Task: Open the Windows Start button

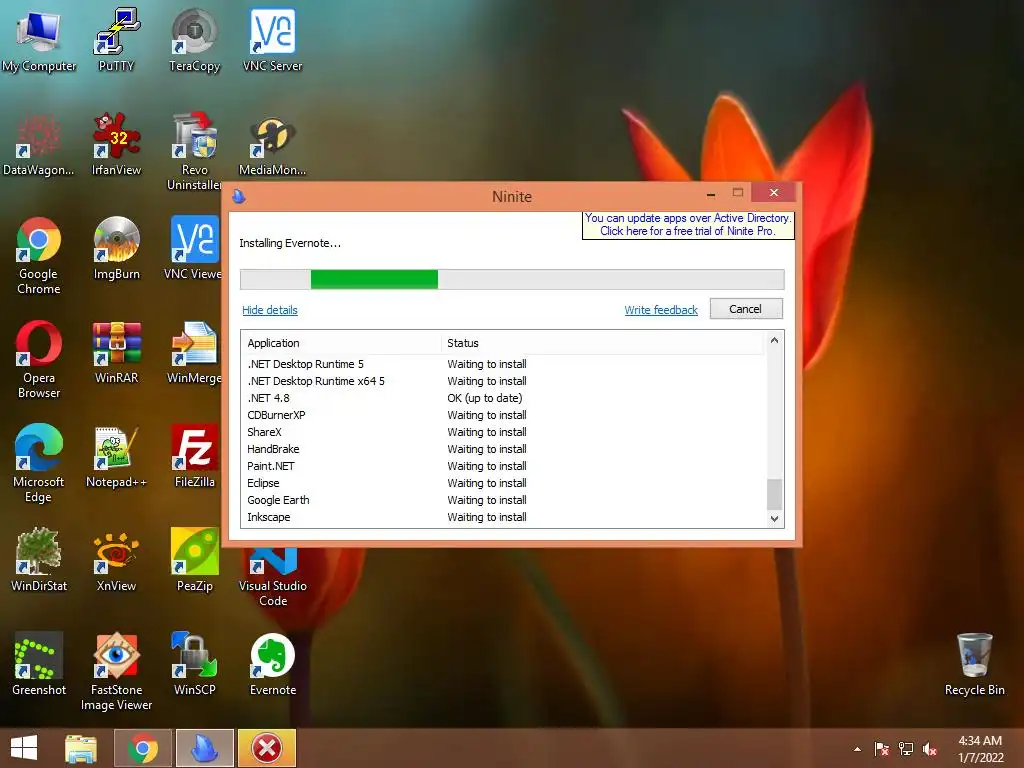Action: click(24, 748)
